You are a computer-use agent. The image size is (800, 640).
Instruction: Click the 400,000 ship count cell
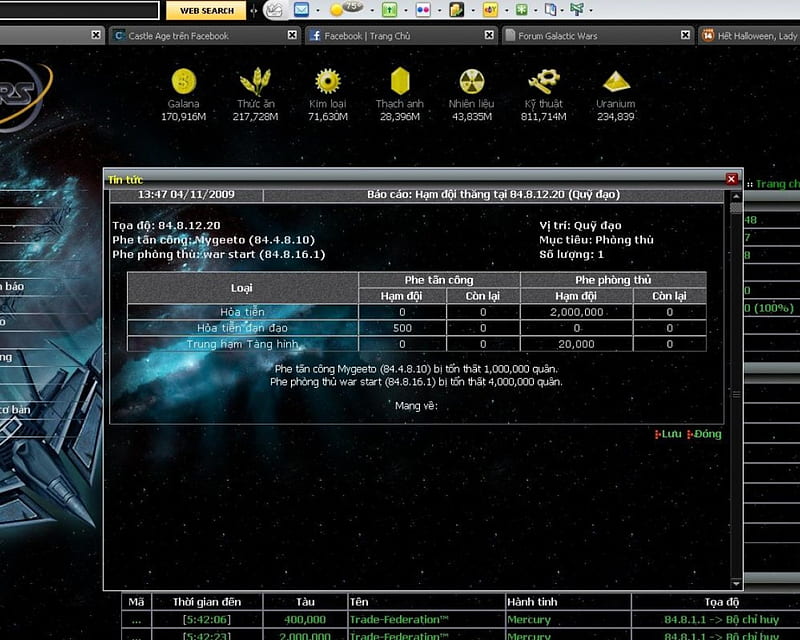pos(305,620)
